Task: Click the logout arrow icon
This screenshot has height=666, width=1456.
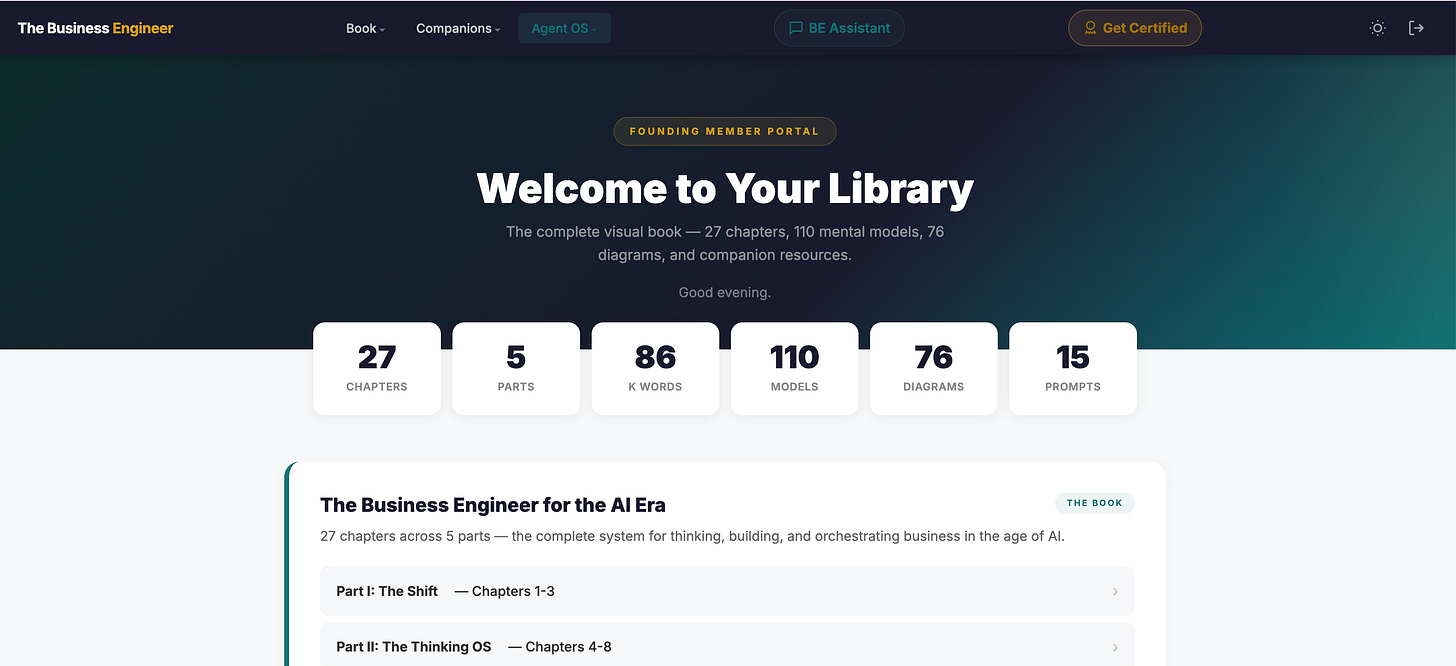Action: coord(1416,28)
